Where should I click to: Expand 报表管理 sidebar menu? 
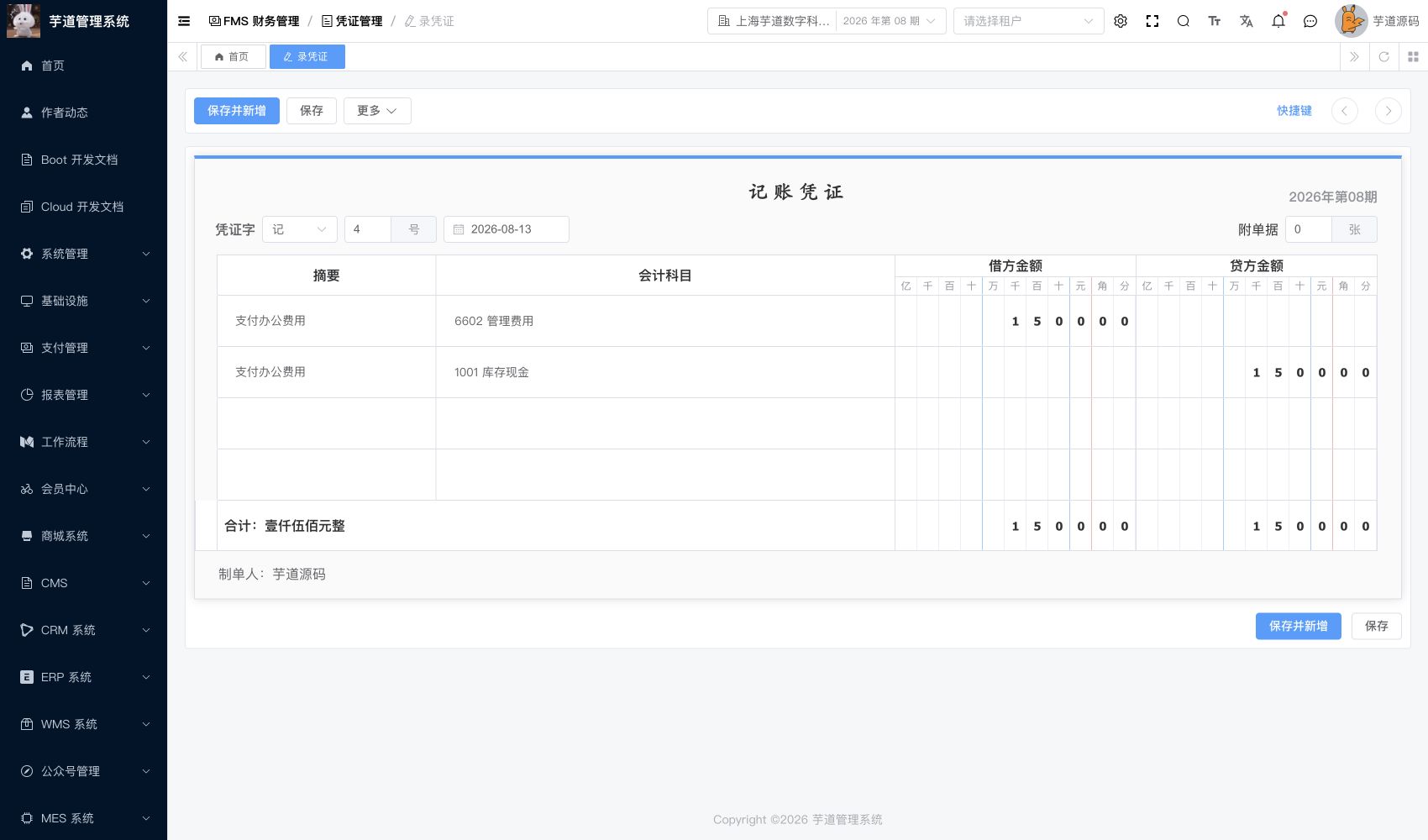coord(84,395)
